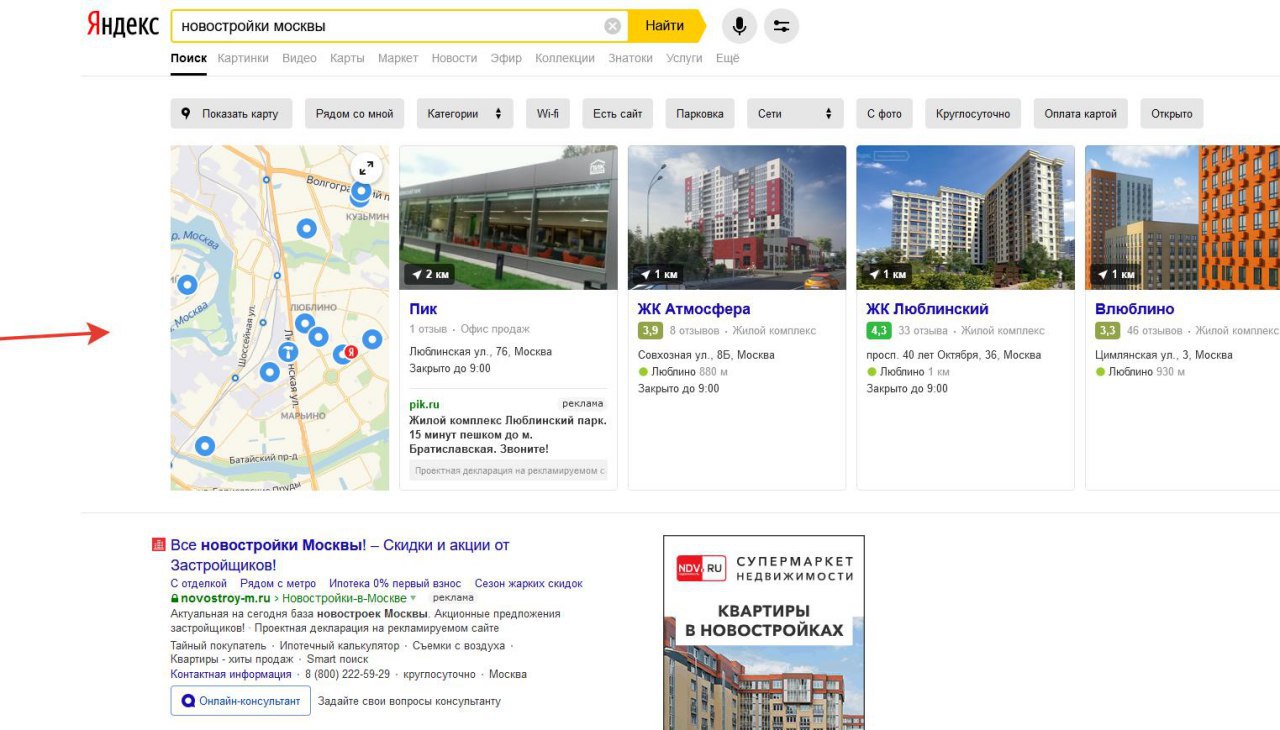The width and height of the screenshot is (1280, 730).
Task: Toggle the Рядом со мной filter
Action: (x=355, y=114)
